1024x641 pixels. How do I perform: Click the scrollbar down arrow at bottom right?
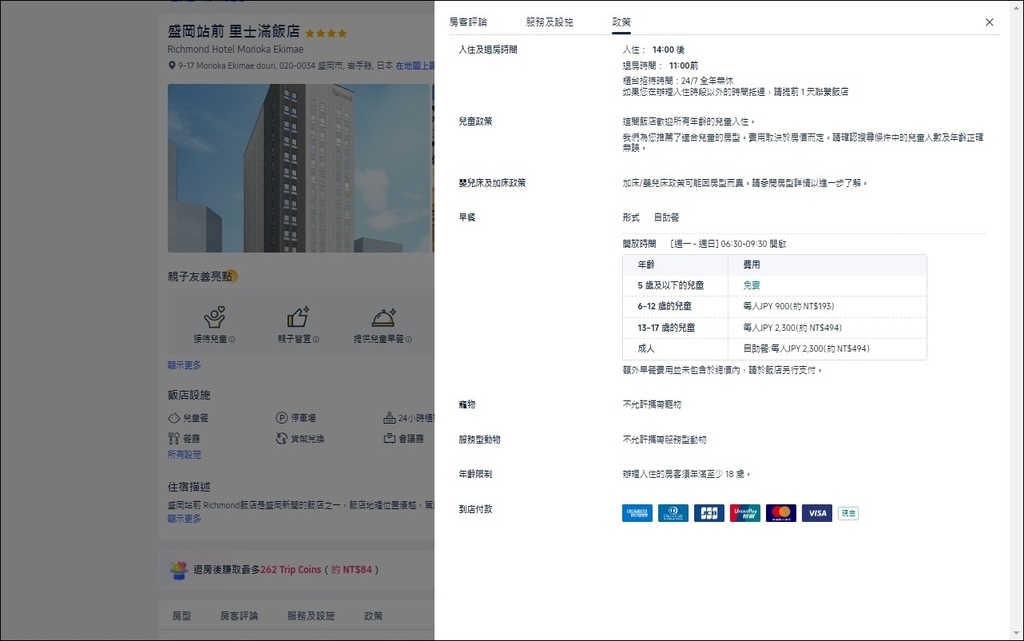pyautogui.click(x=1017, y=634)
